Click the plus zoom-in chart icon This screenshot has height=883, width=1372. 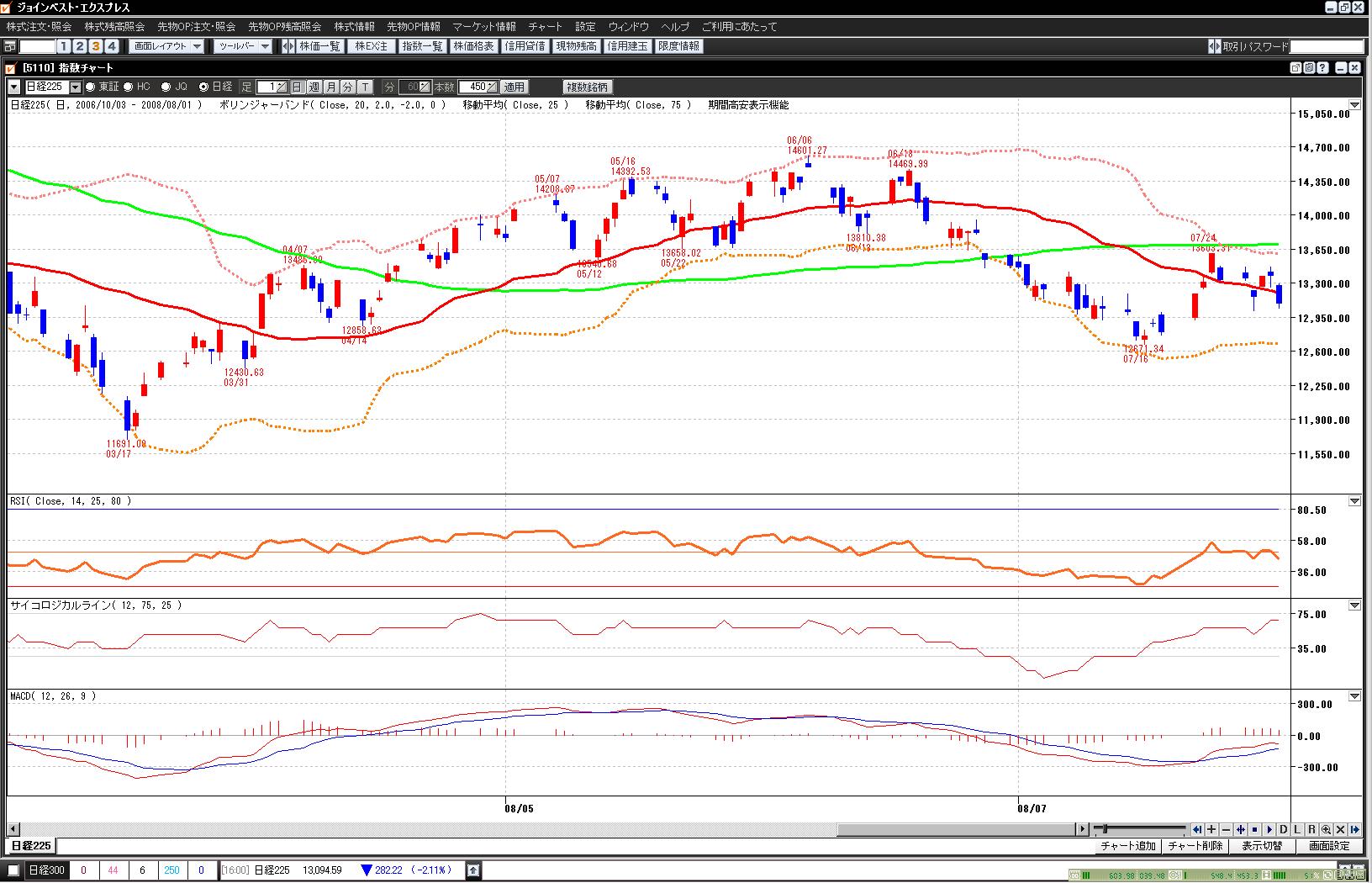(x=1211, y=829)
